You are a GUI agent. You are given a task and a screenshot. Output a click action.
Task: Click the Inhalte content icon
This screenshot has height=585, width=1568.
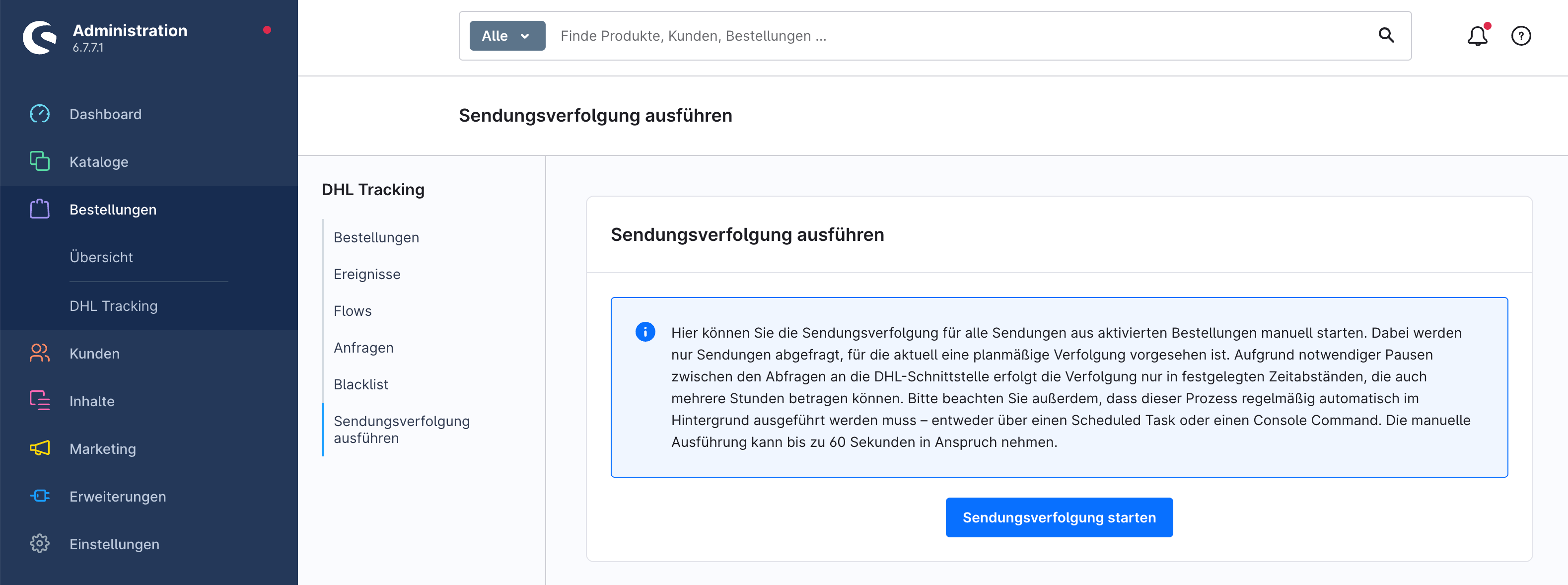40,401
